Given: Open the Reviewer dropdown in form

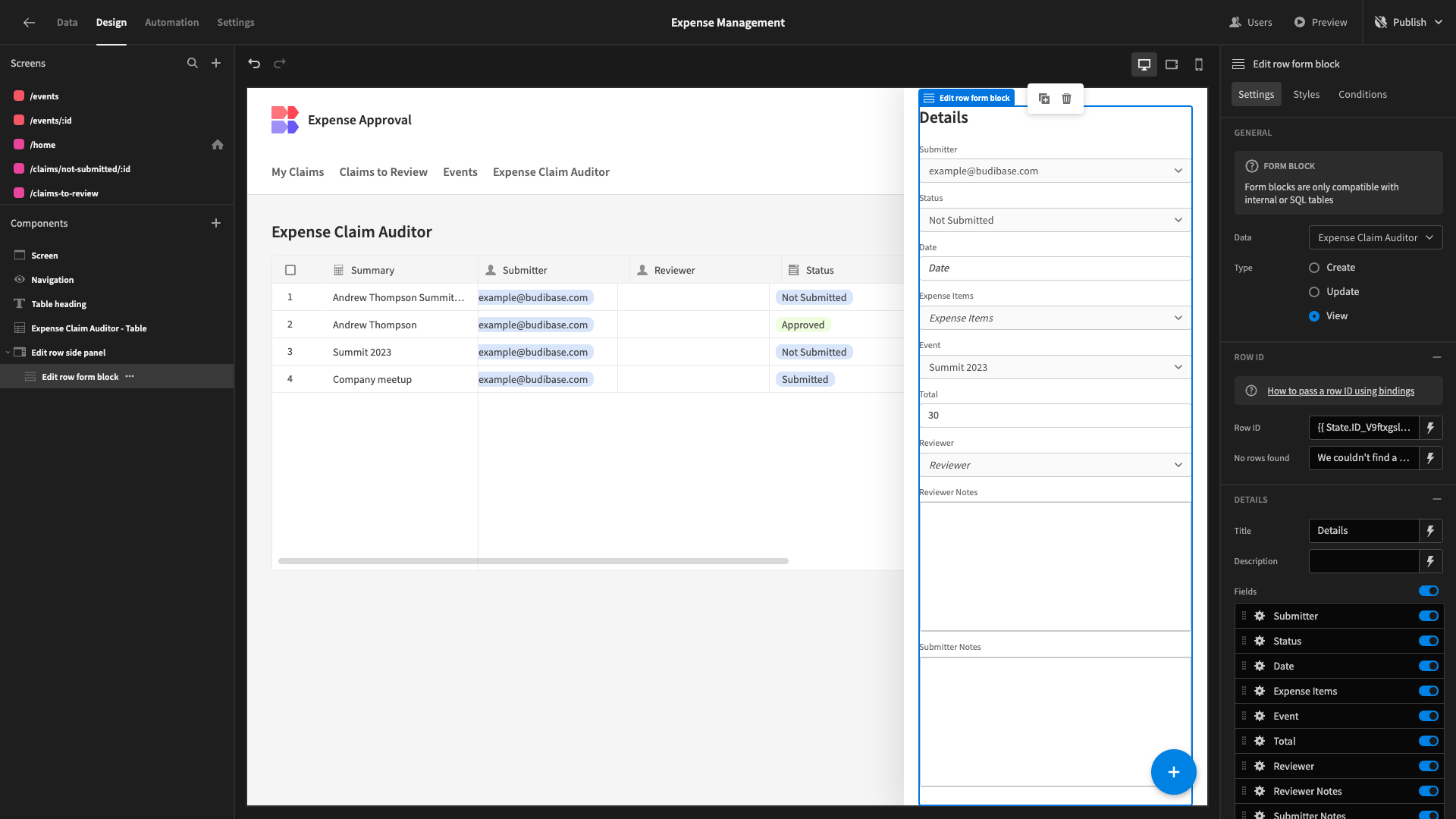Looking at the screenshot, I should pos(1055,465).
